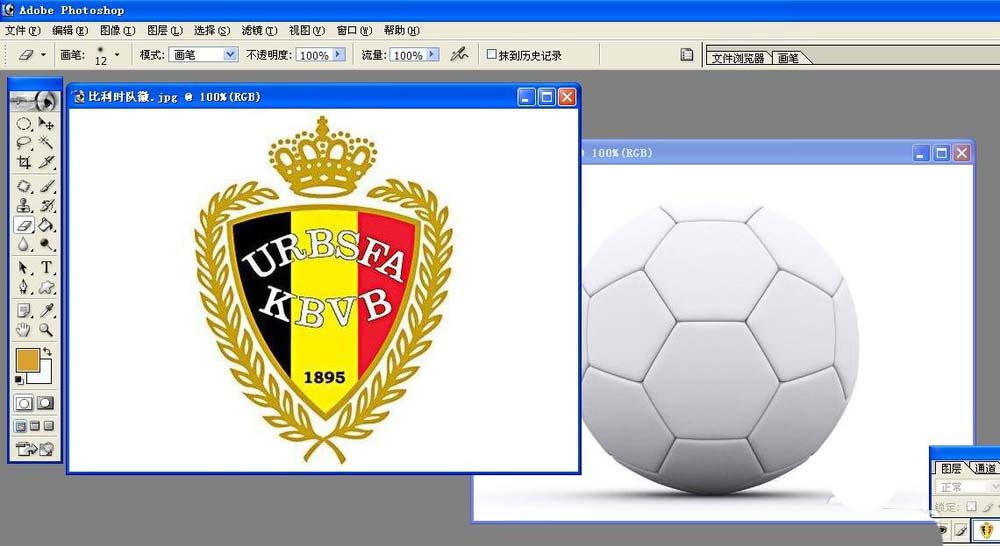Image resolution: width=1000 pixels, height=546 pixels.
Task: Open the 不透明度 opacity slider arrow
Action: click(x=339, y=55)
